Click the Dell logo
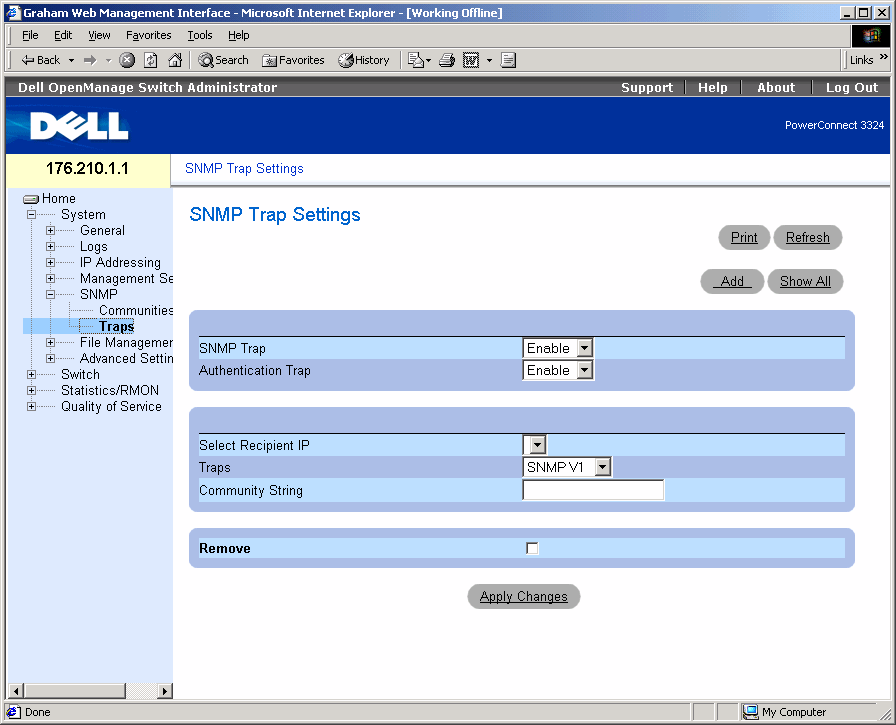The height and width of the screenshot is (725, 896). [79, 126]
